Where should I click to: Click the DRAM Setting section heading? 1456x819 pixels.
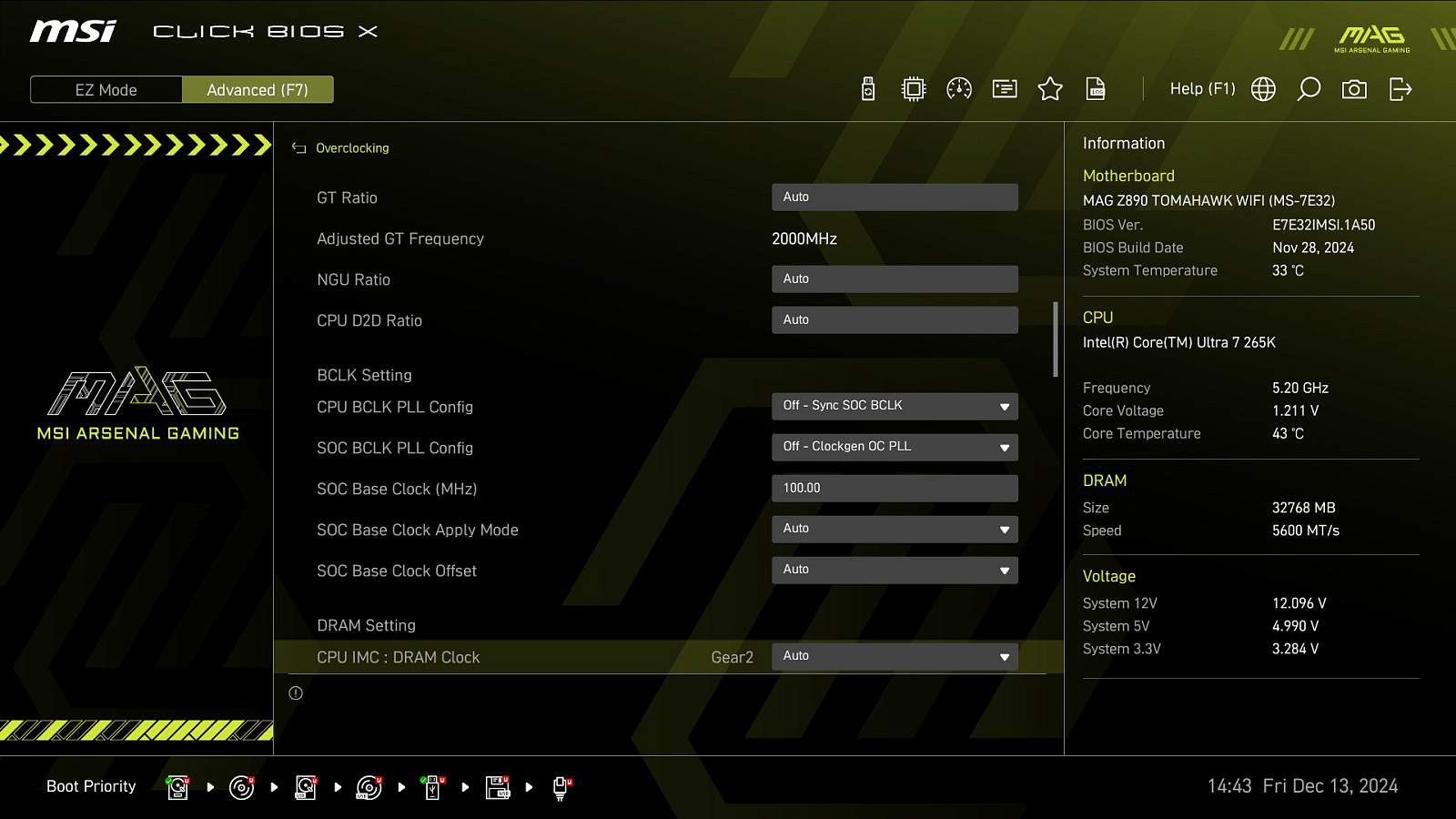click(366, 625)
